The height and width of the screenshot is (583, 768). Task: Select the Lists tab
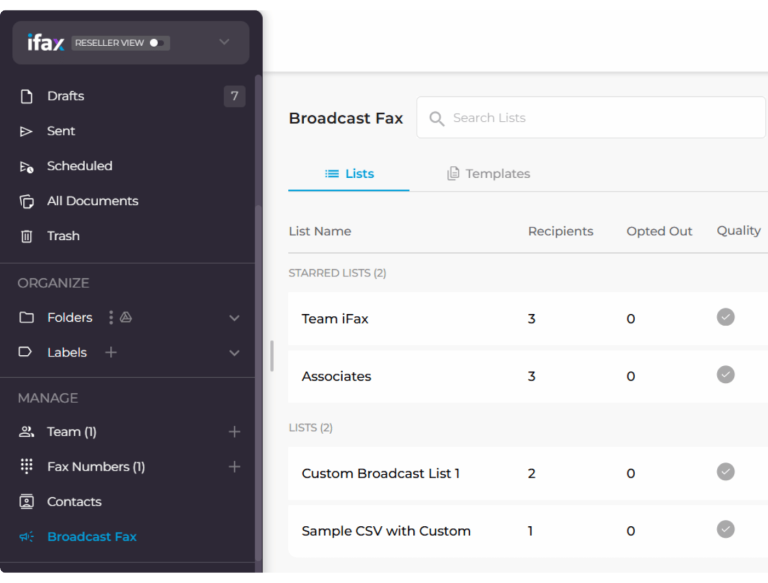(x=349, y=173)
